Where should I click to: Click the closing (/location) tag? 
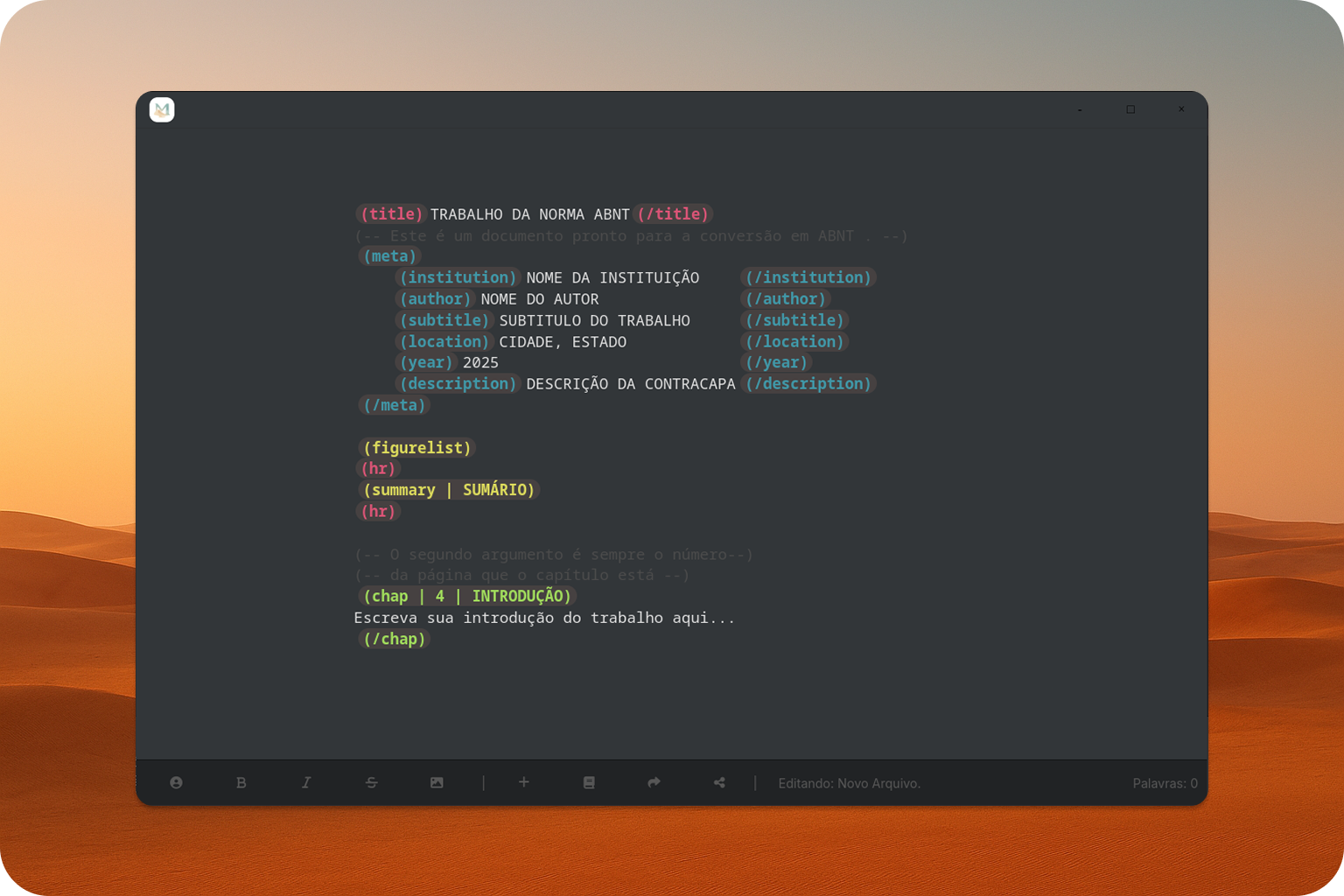(x=794, y=341)
